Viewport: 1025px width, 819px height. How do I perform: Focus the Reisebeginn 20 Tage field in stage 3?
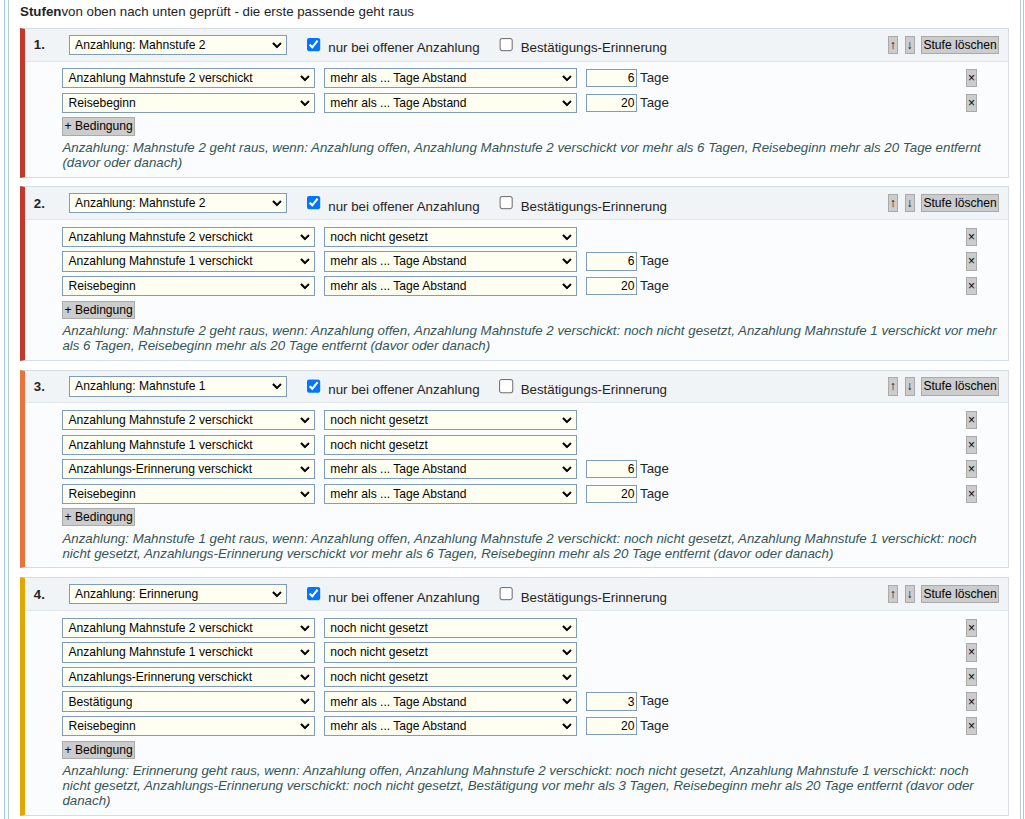[611, 494]
